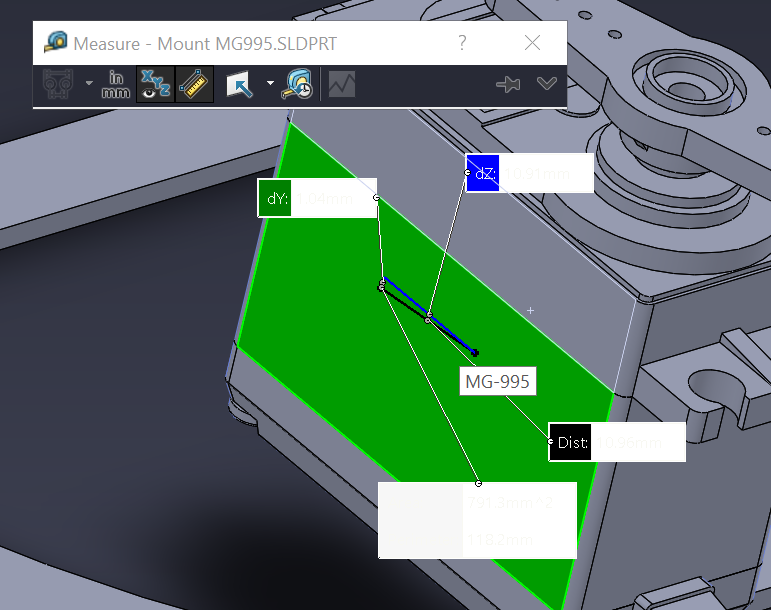The height and width of the screenshot is (610, 771).
Task: Toggle Point-to-Point measurement mode
Action: click(194, 84)
